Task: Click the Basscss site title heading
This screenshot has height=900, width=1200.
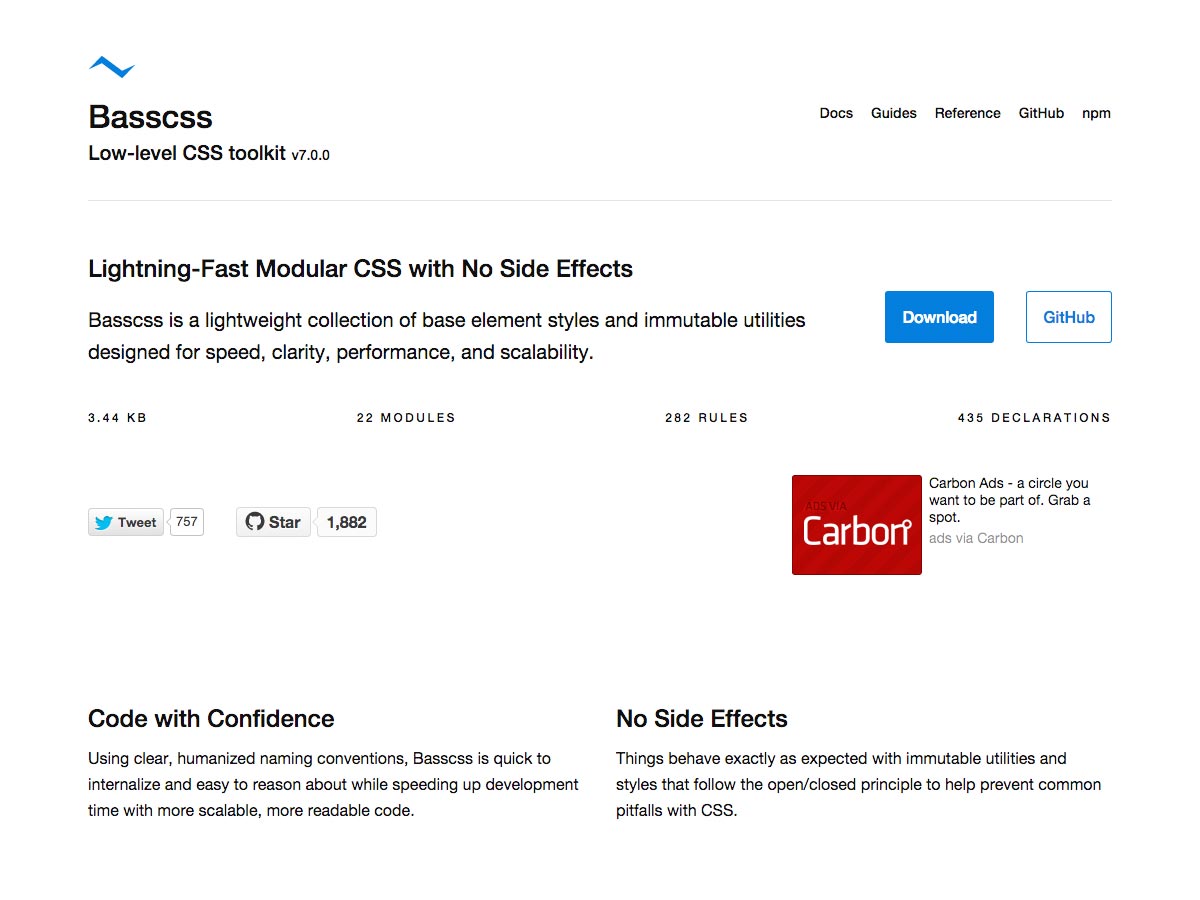Action: point(150,117)
